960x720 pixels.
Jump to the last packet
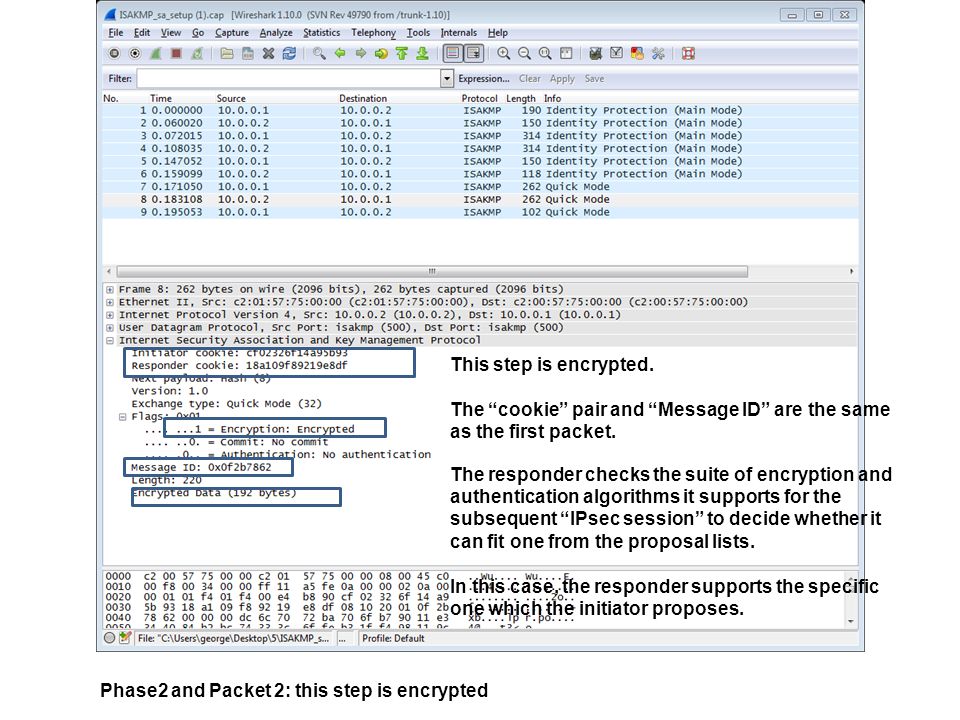(422, 54)
